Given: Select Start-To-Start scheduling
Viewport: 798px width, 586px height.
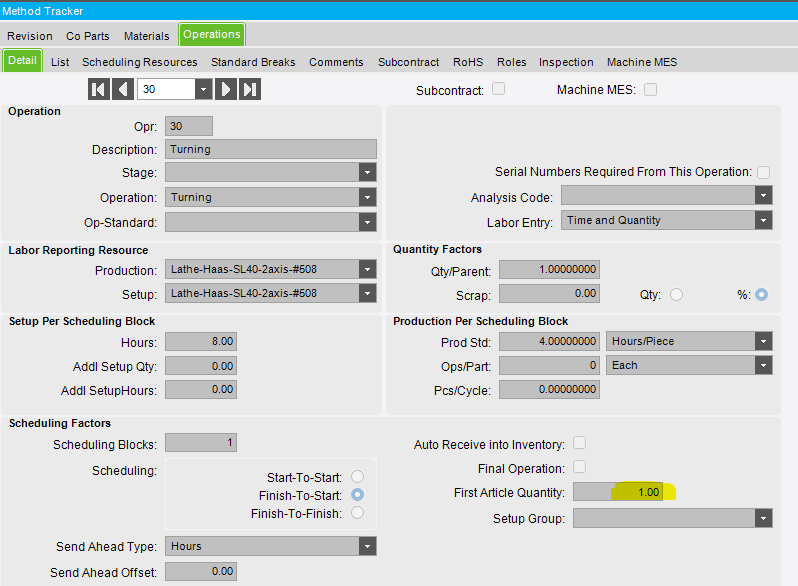Looking at the screenshot, I should click(357, 477).
